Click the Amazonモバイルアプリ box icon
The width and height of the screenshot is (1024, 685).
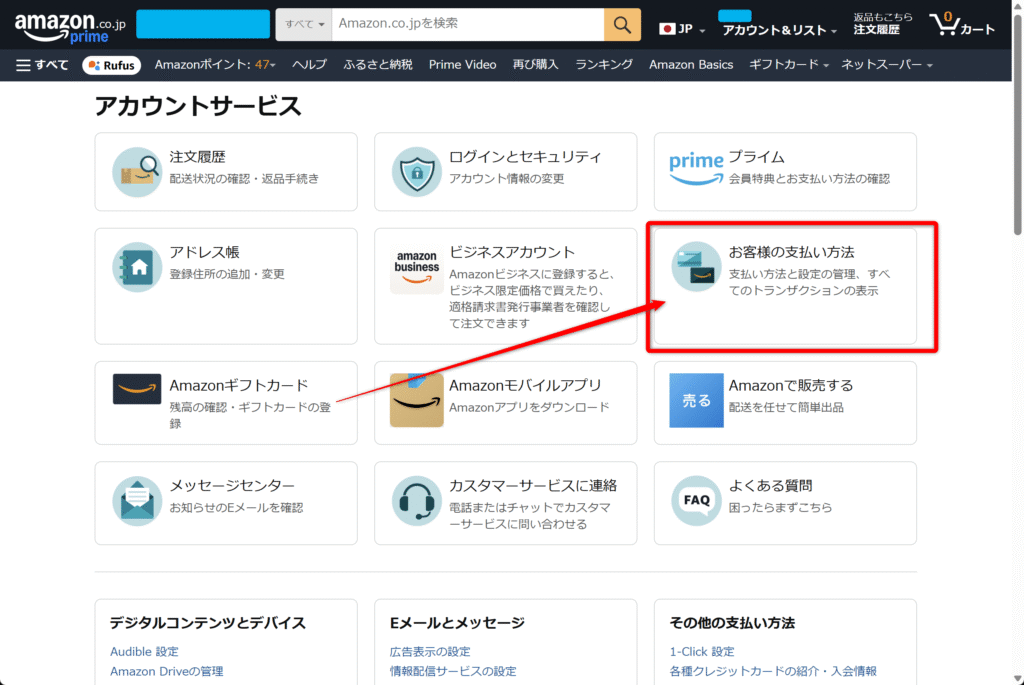point(417,400)
